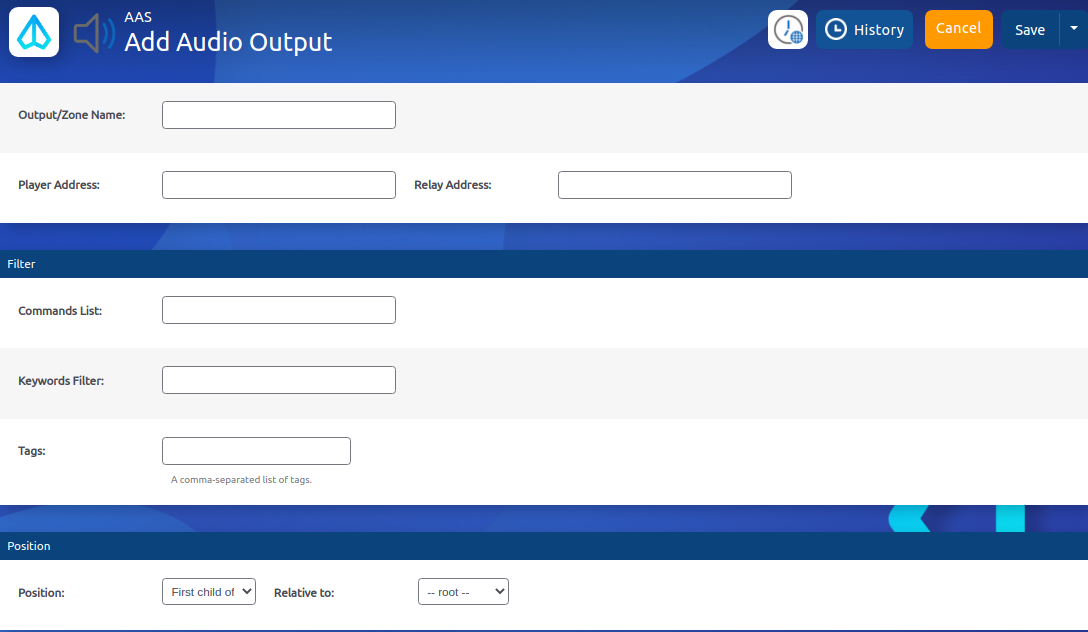Screen dimensions: 1088x632
Task: Click the Tags field label
Action: click(x=32, y=451)
